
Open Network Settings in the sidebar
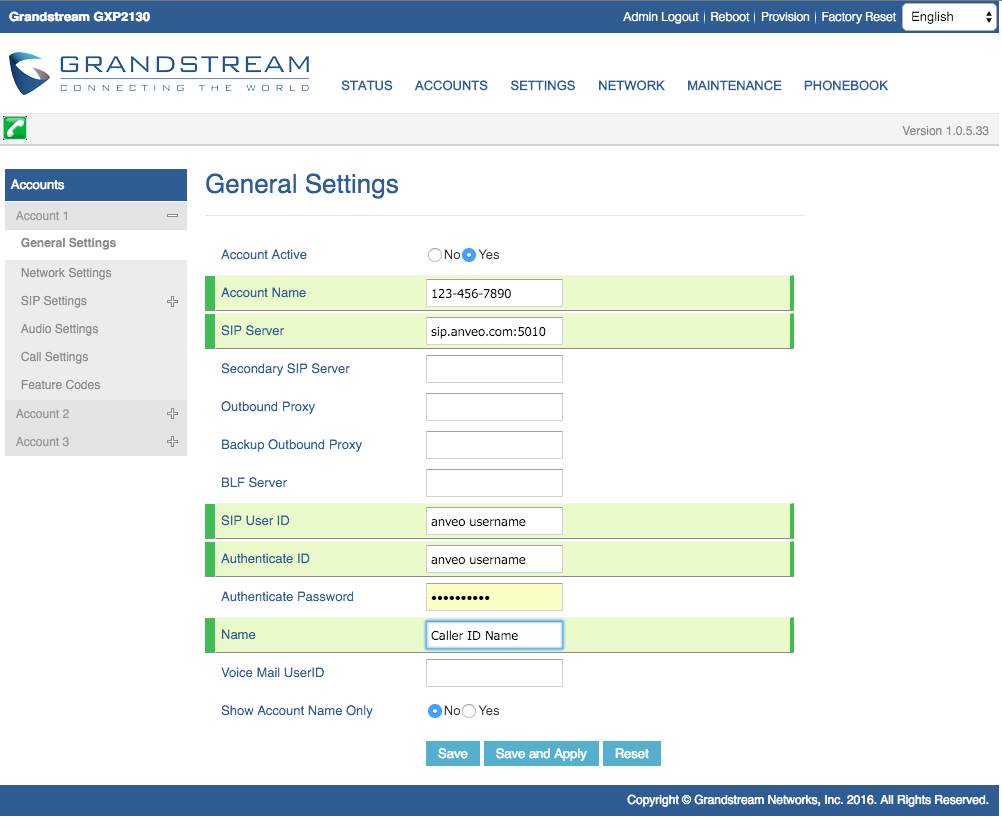pyautogui.click(x=66, y=273)
